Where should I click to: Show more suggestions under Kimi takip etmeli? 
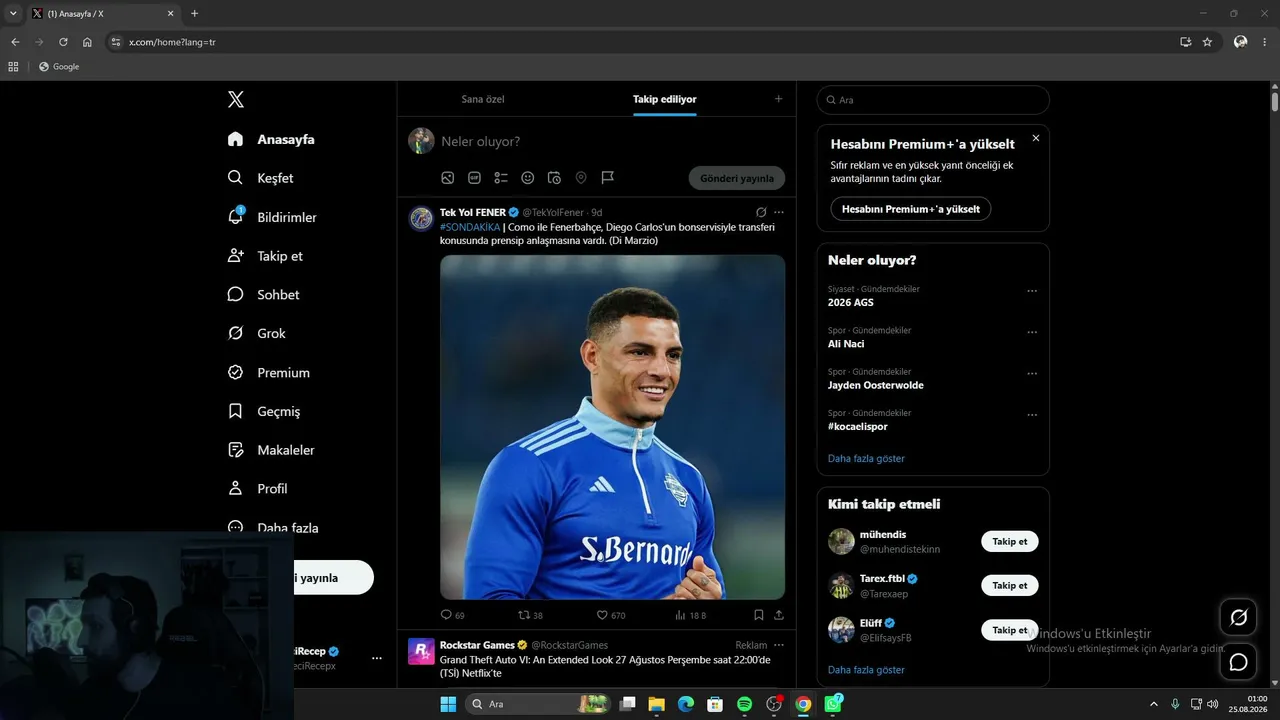tap(866, 669)
